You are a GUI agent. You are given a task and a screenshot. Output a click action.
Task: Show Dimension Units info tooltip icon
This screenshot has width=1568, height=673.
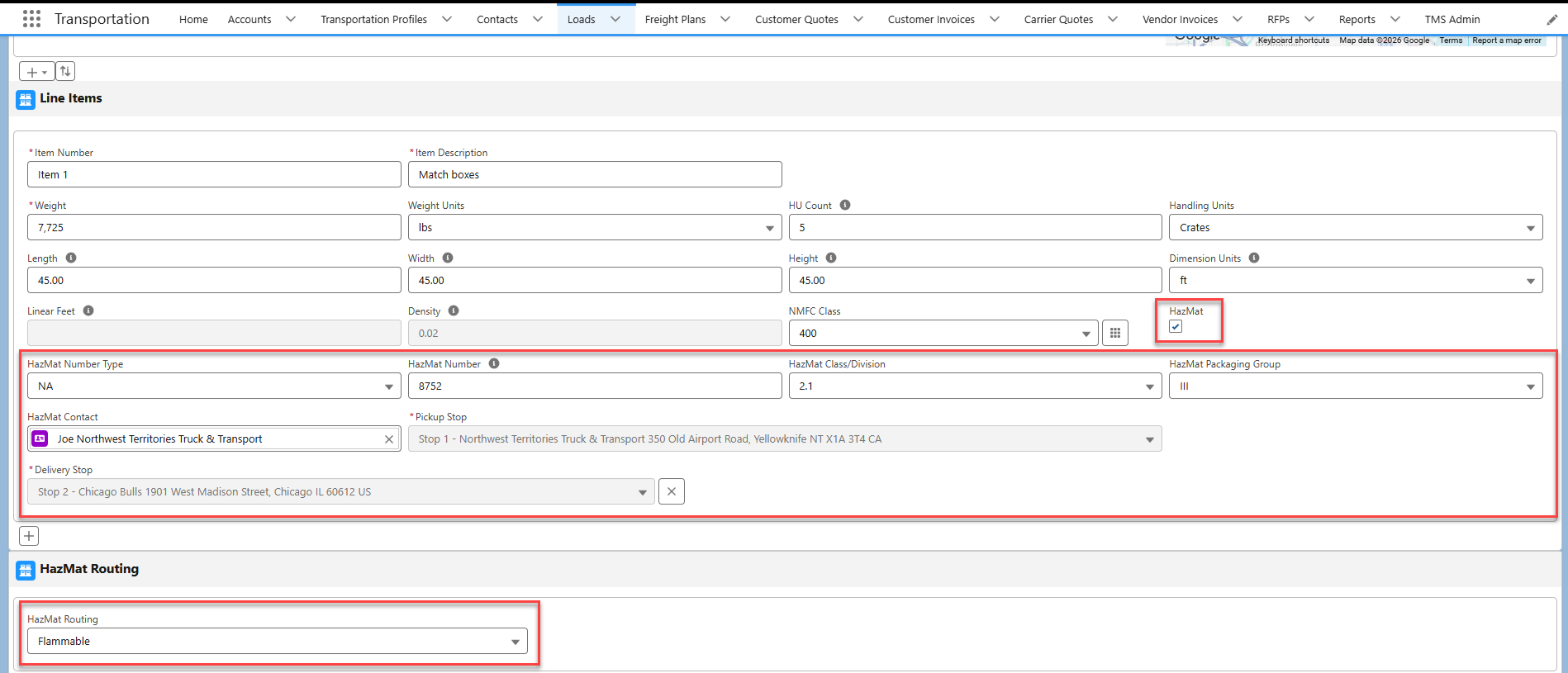(x=1254, y=258)
